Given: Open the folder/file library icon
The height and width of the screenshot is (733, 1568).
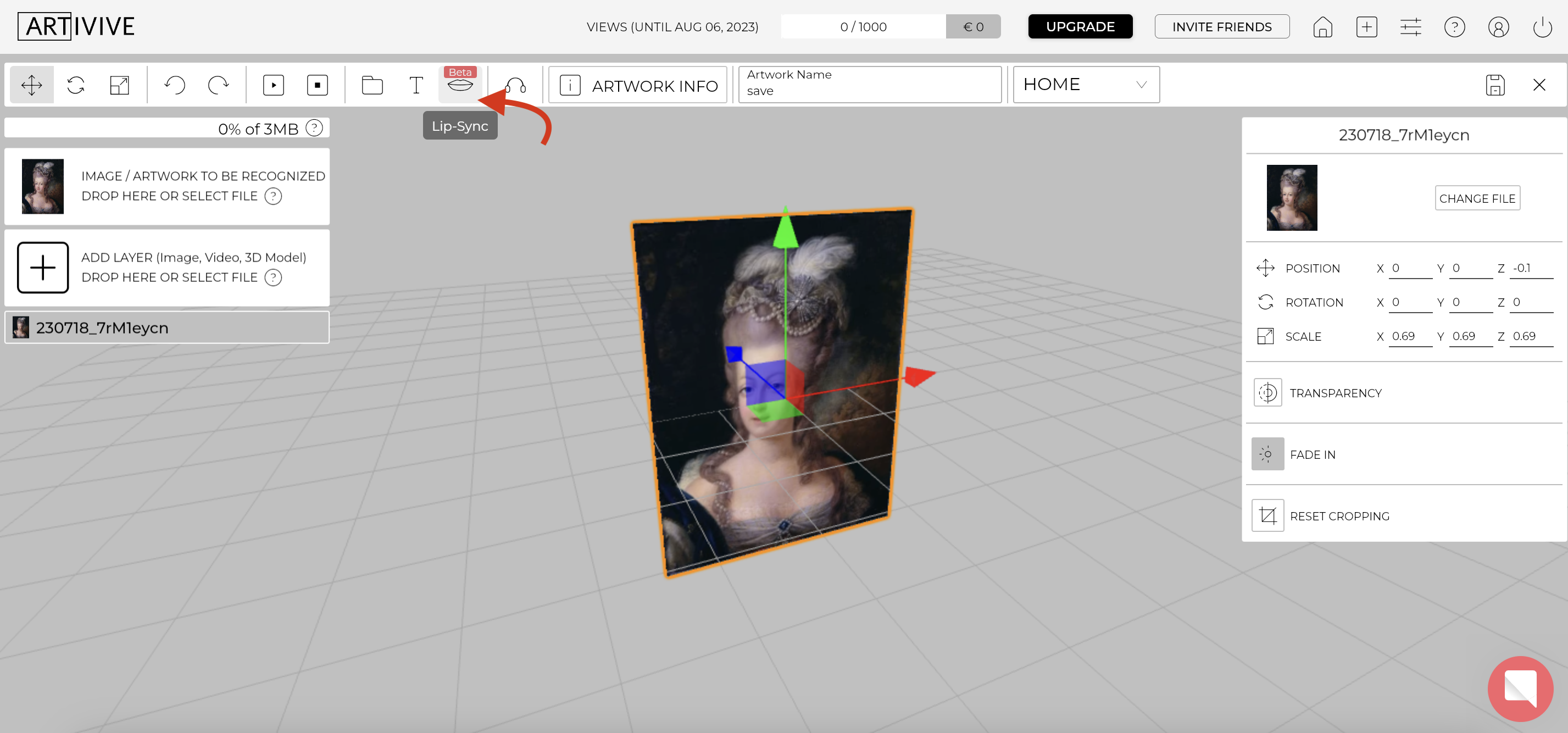Looking at the screenshot, I should (x=372, y=85).
